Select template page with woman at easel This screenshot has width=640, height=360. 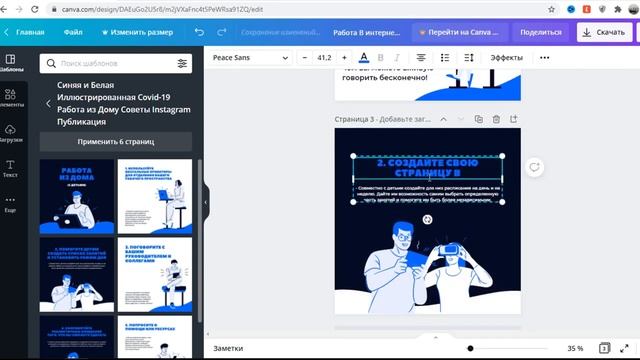click(x=155, y=196)
